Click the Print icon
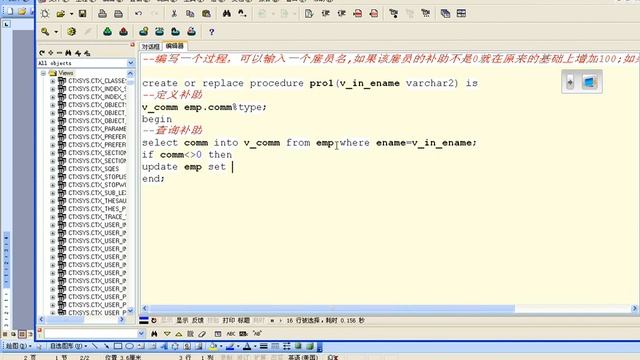Viewport: 640px width, 360px height. tap(102, 14)
